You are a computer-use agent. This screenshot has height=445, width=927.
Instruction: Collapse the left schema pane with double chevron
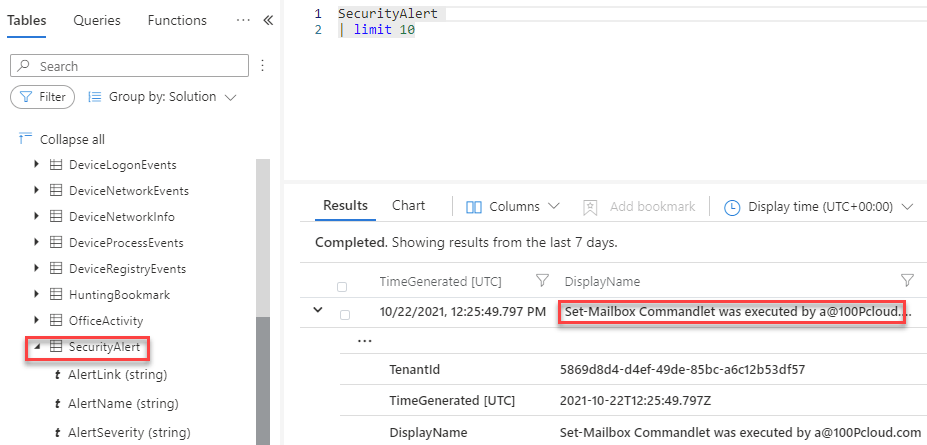(x=267, y=21)
